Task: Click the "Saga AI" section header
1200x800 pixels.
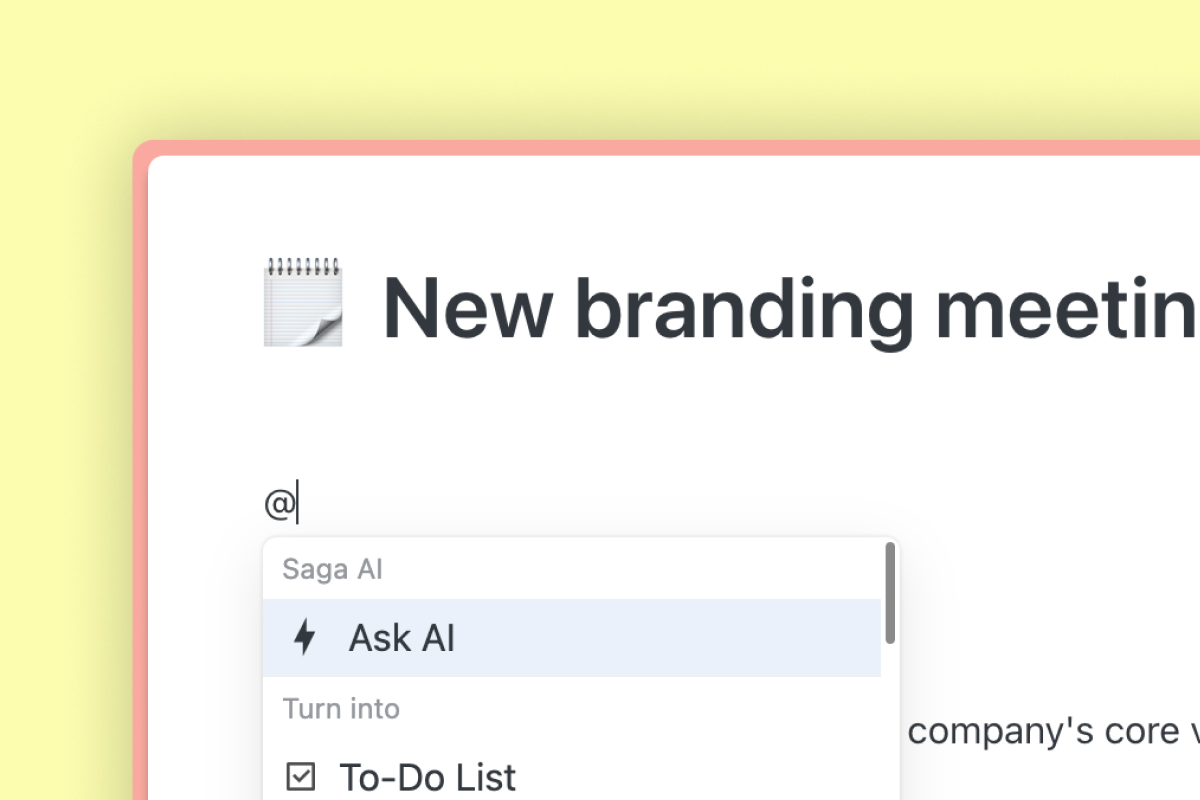Action: coord(332,570)
